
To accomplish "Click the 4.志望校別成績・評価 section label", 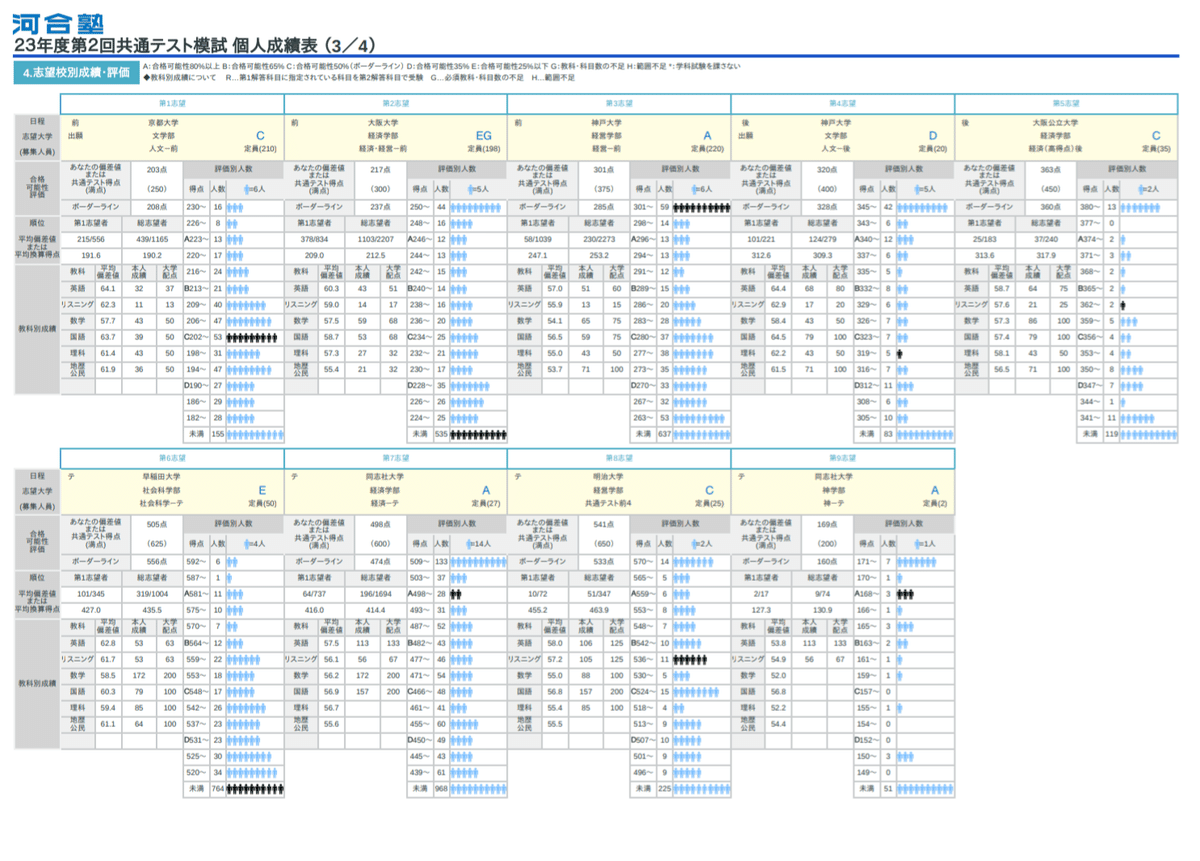I will [76, 73].
